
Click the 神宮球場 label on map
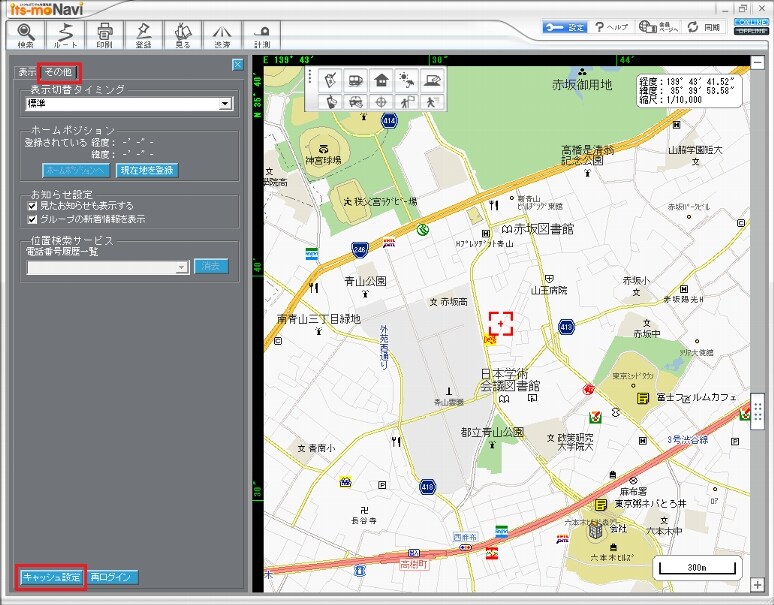pos(323,160)
